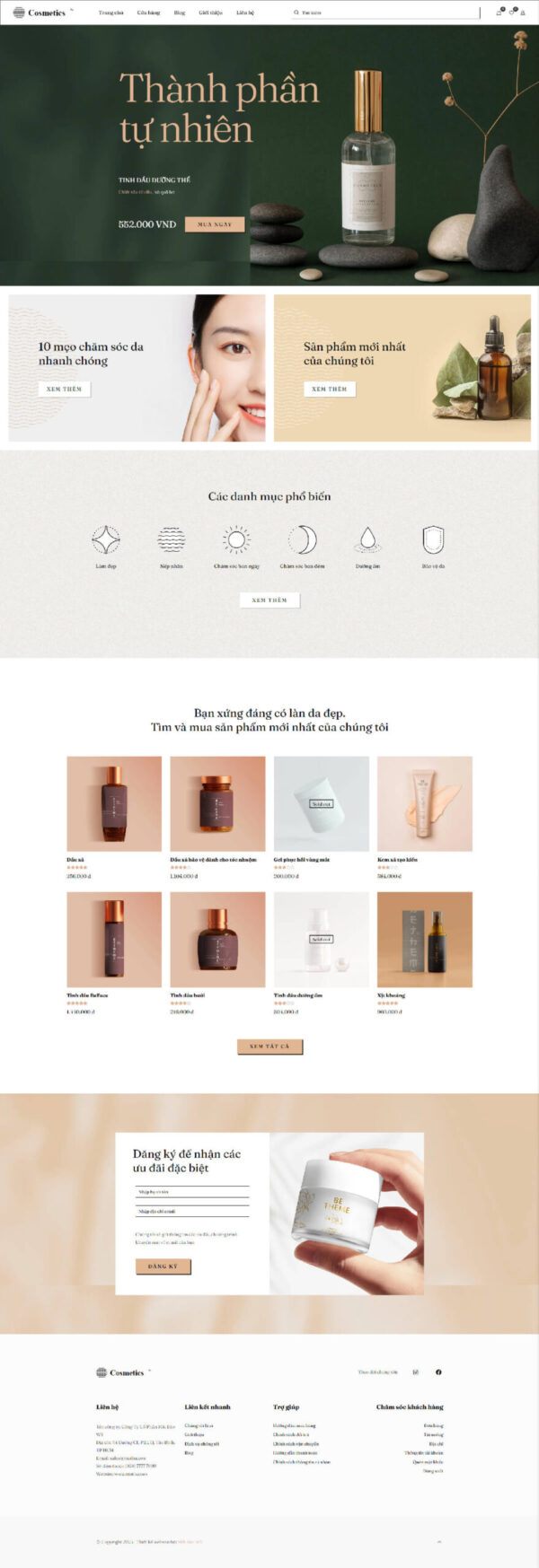Screen dimensions: 539x1568
Task: Click the email address input field
Action: pyautogui.click(x=192, y=1211)
